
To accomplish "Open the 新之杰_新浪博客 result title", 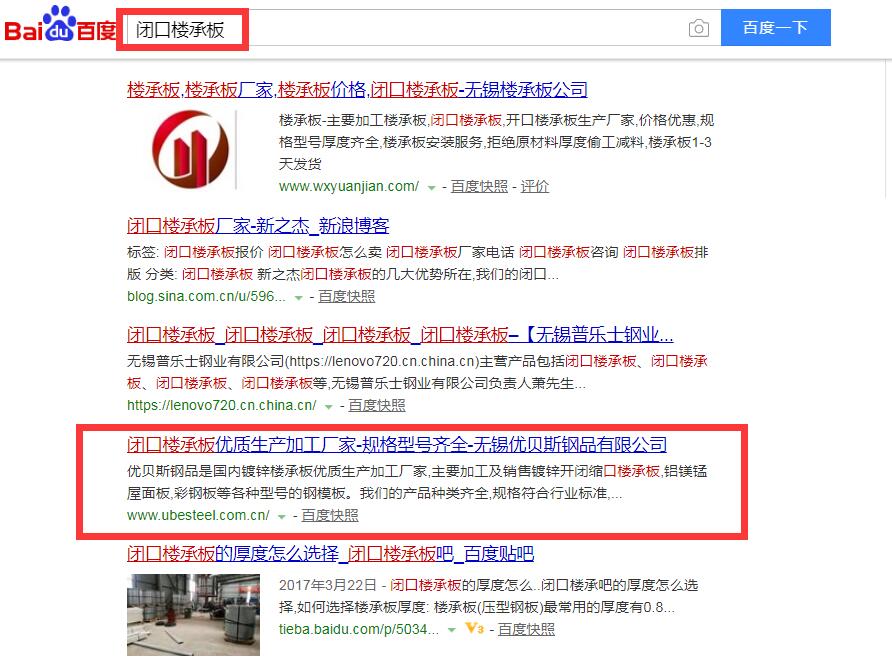I will point(258,226).
